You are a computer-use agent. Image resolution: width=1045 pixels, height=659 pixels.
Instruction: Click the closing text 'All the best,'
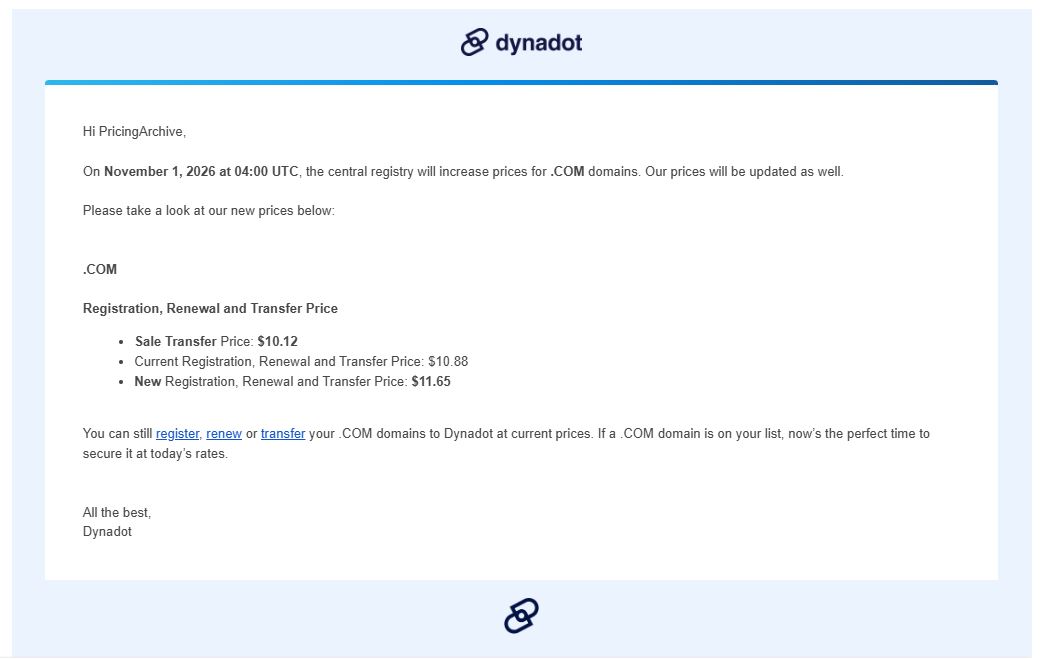tap(117, 512)
